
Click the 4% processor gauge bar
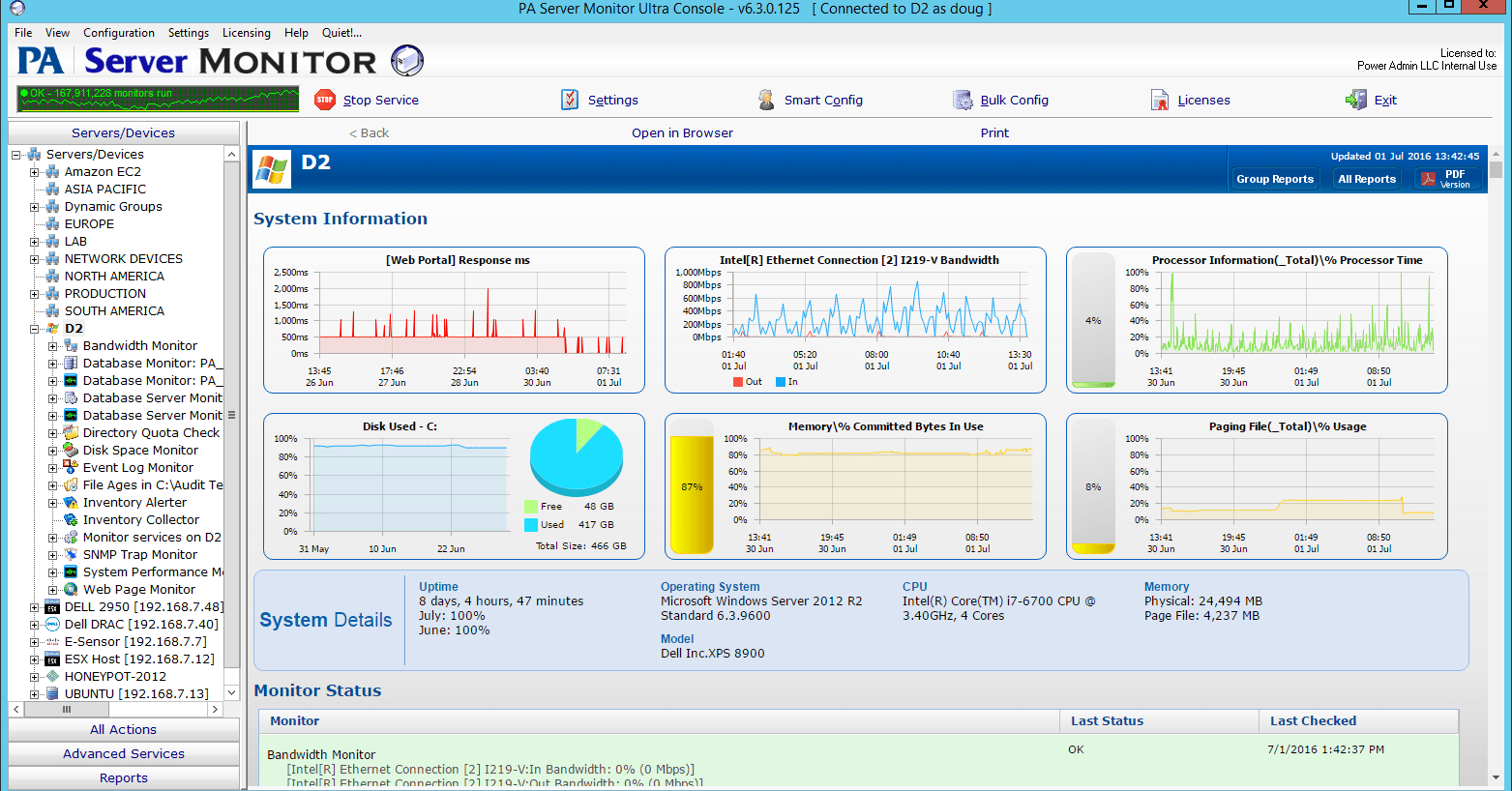click(x=1093, y=320)
